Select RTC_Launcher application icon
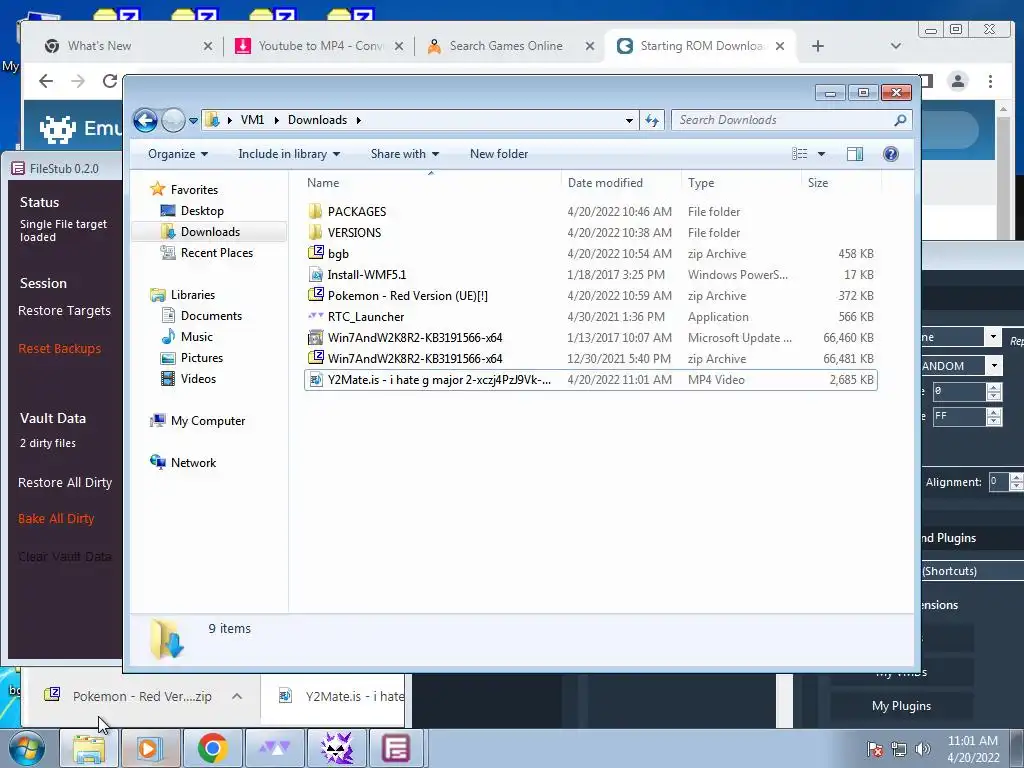The height and width of the screenshot is (768, 1024). pyautogui.click(x=315, y=316)
